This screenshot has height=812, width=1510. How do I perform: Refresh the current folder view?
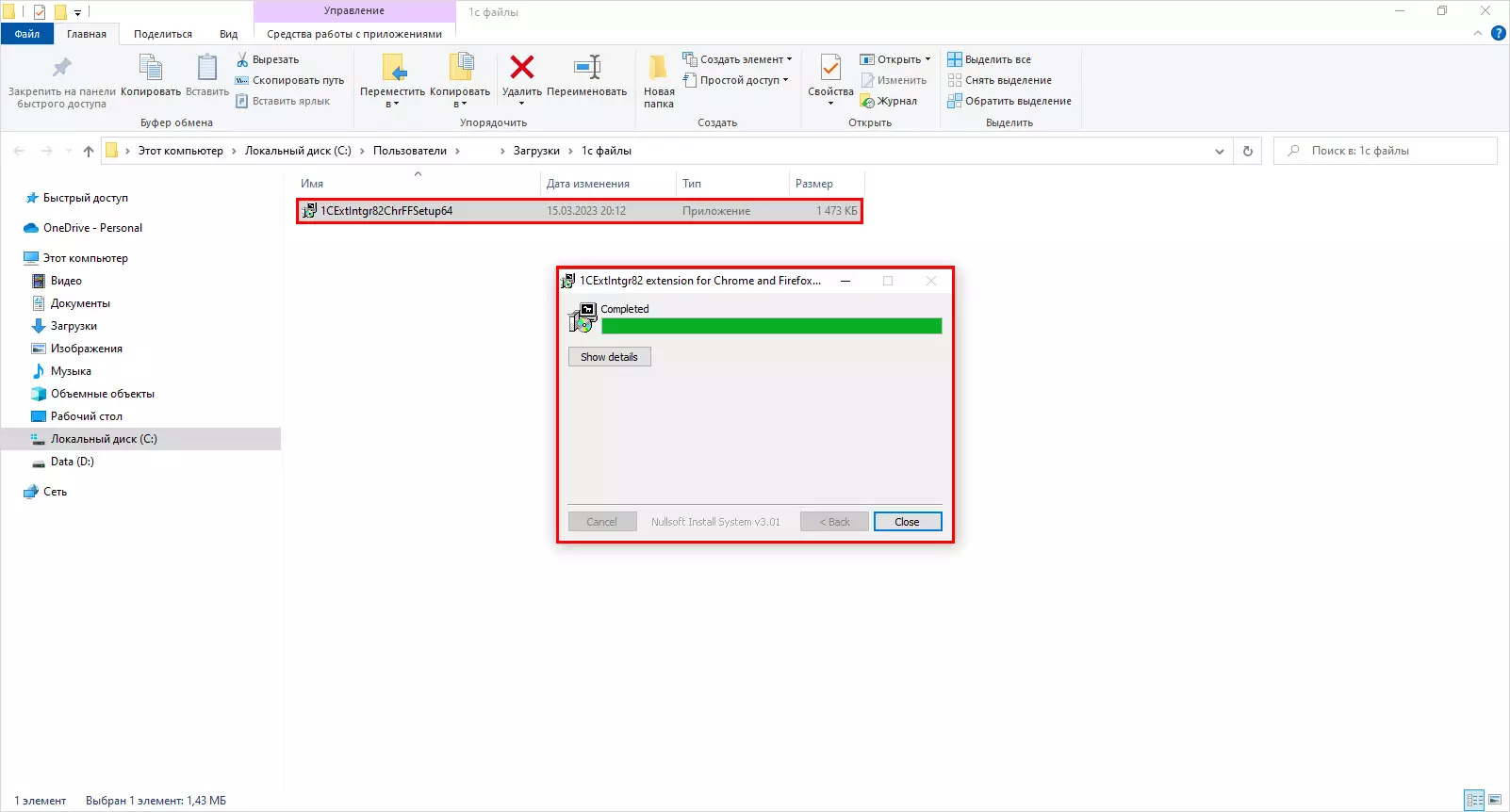[1248, 151]
